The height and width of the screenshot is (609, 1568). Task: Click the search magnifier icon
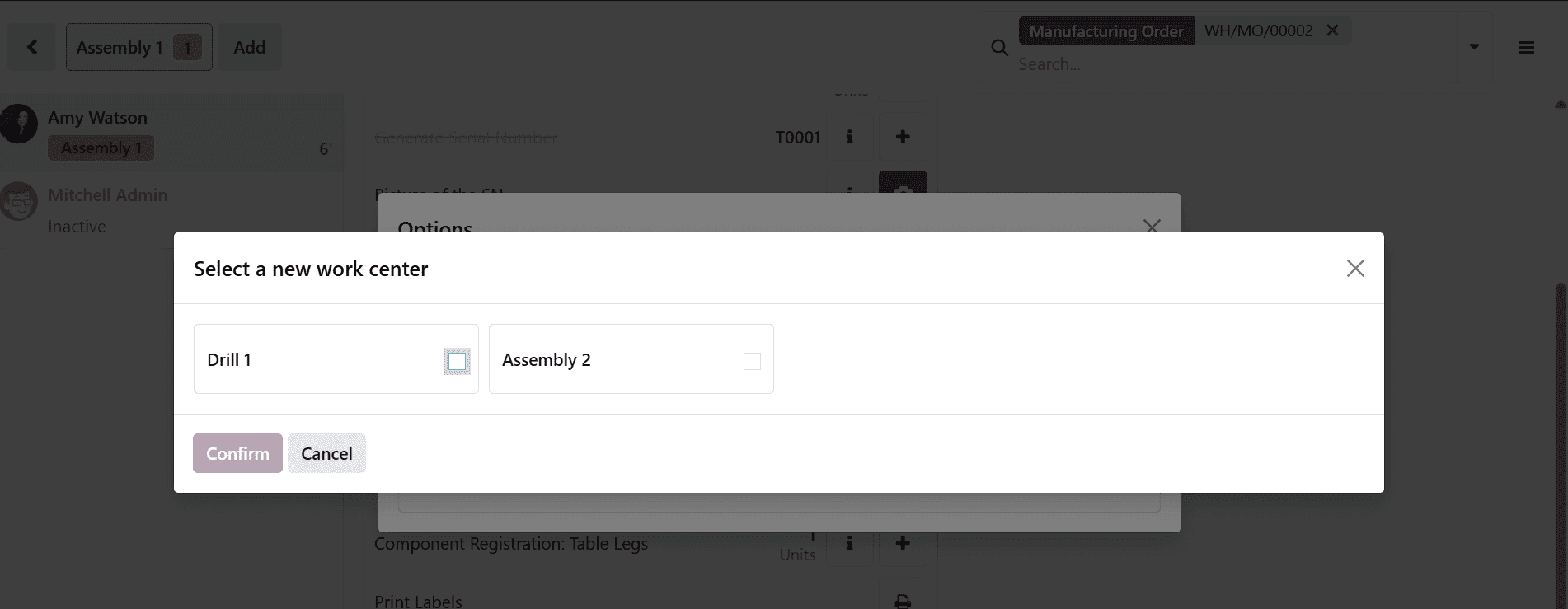pos(999,48)
